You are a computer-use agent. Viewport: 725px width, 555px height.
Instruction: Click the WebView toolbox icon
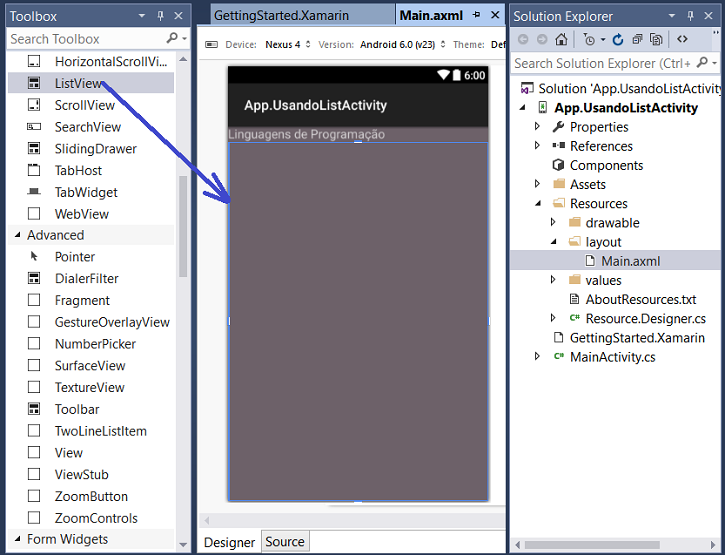coord(34,214)
